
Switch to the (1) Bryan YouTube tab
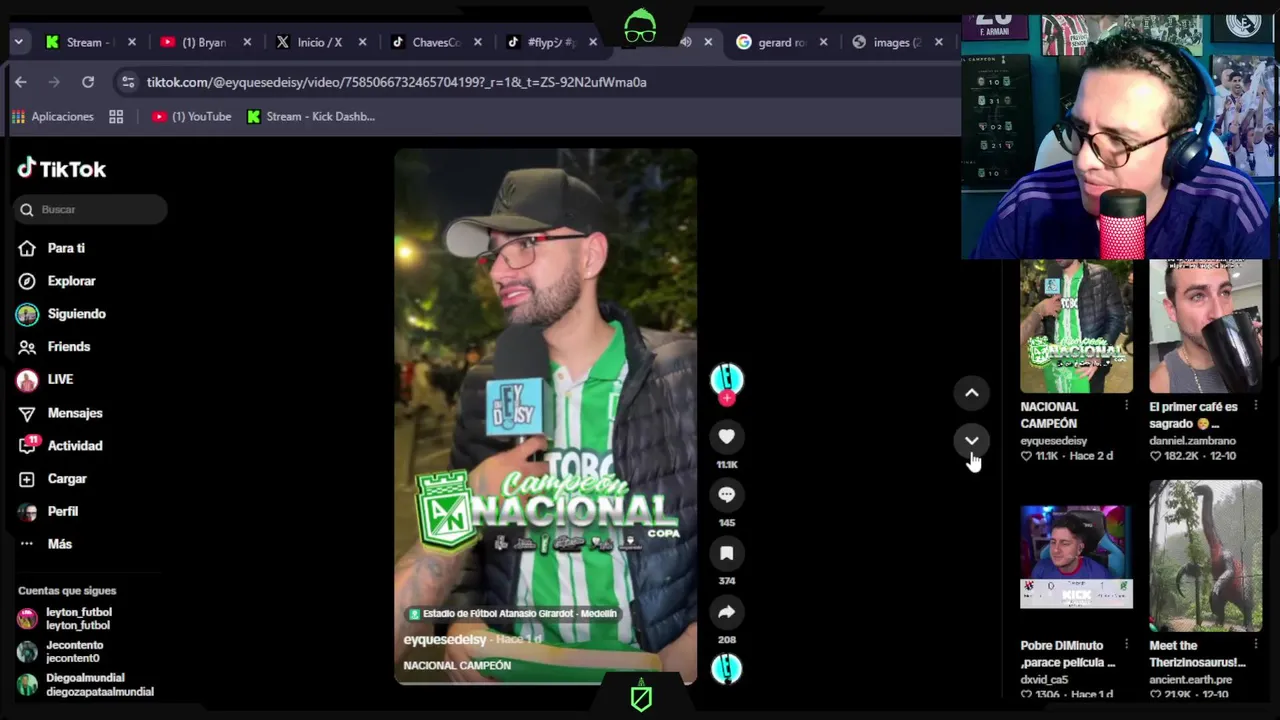point(204,42)
